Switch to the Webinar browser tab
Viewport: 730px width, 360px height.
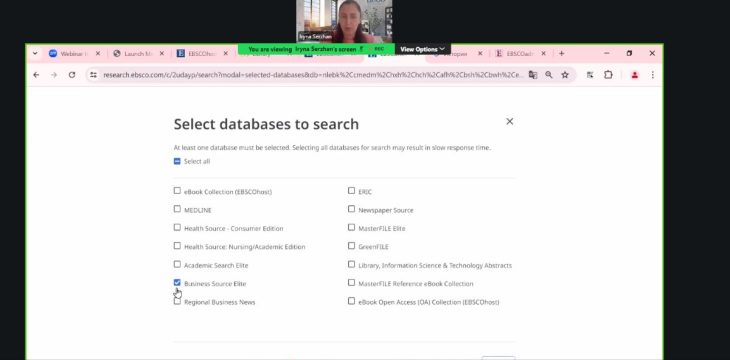click(74, 54)
